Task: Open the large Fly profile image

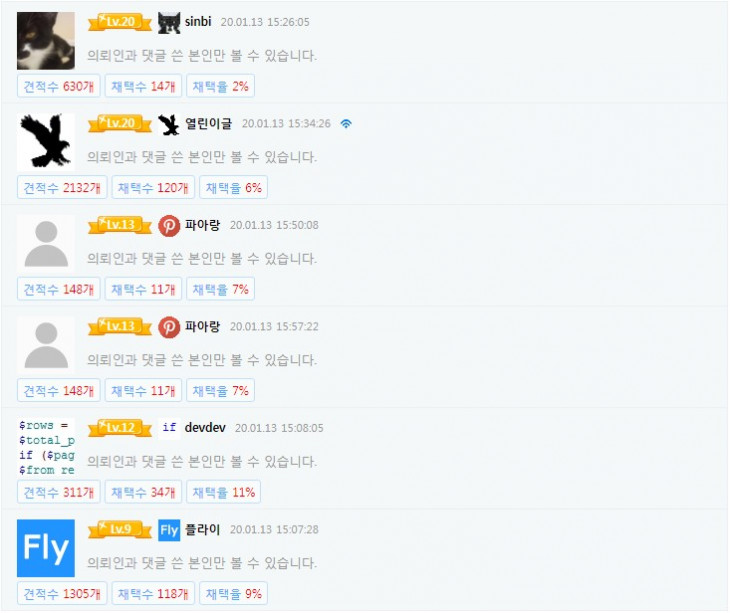Action: [46, 548]
